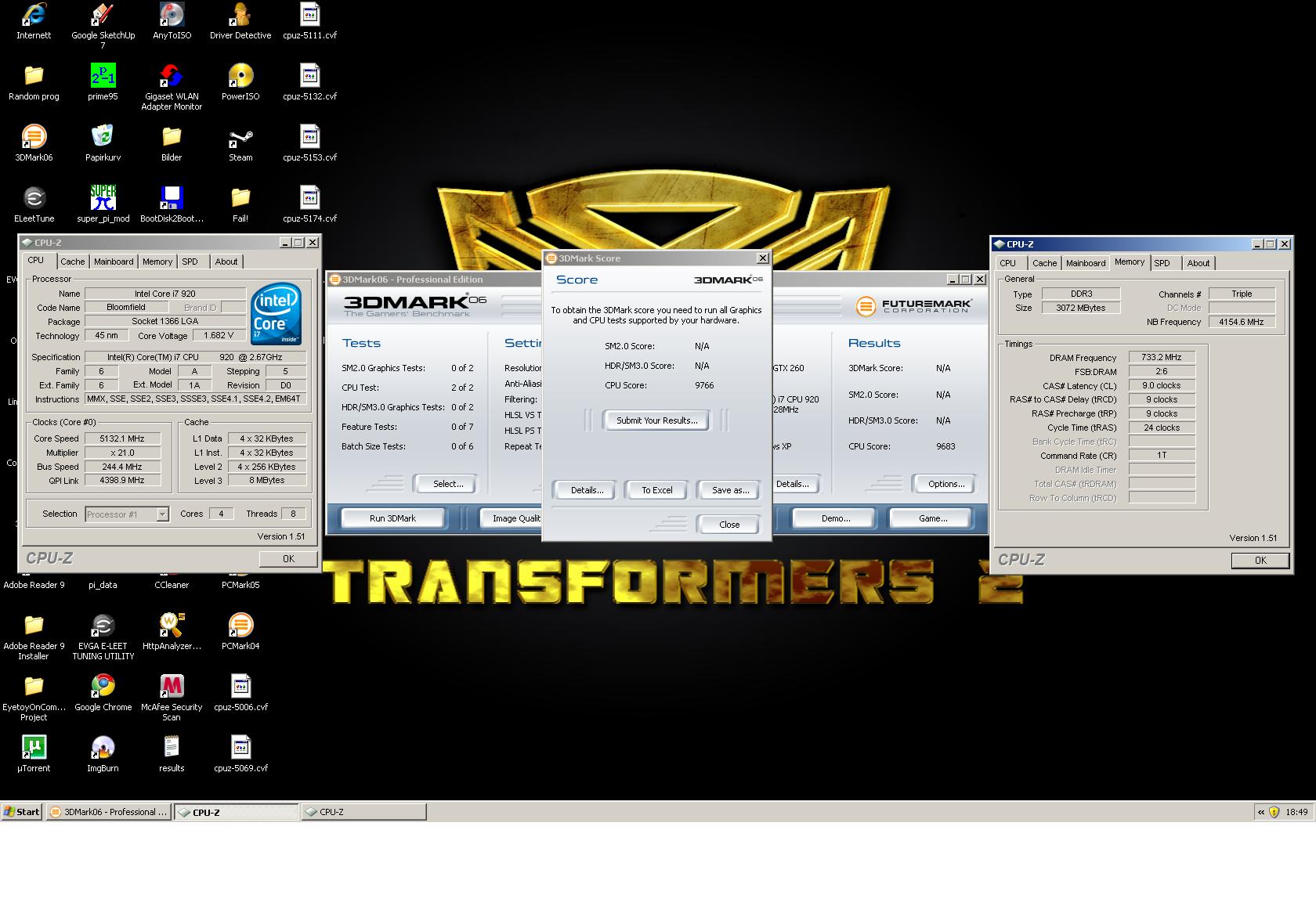Switch to 3DMark06 Professional taskbar item
The height and width of the screenshot is (902, 1316).
[109, 812]
